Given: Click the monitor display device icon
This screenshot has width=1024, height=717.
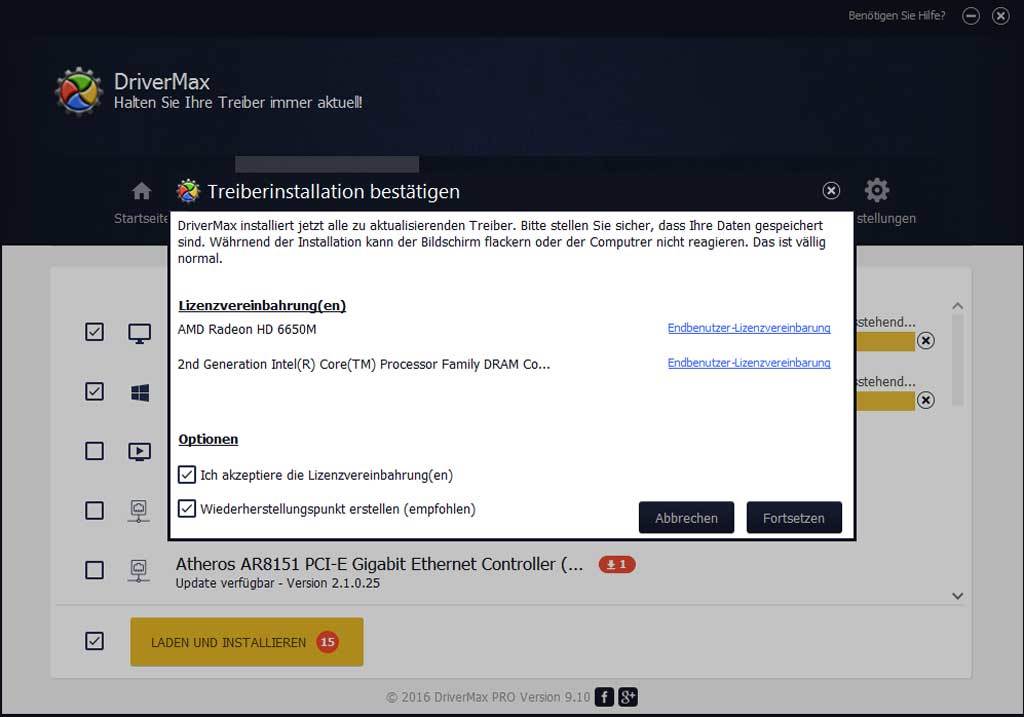Looking at the screenshot, I should (x=139, y=333).
